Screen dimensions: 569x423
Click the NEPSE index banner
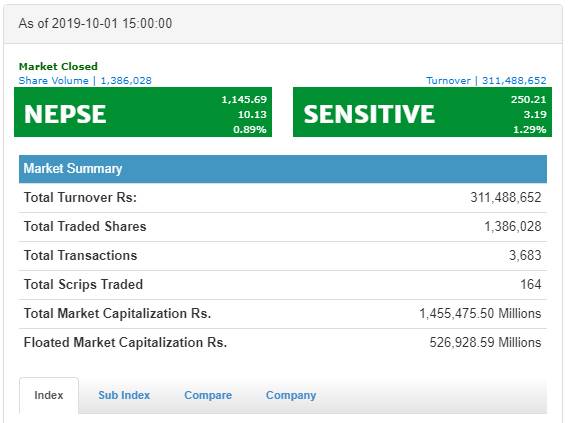[143, 112]
